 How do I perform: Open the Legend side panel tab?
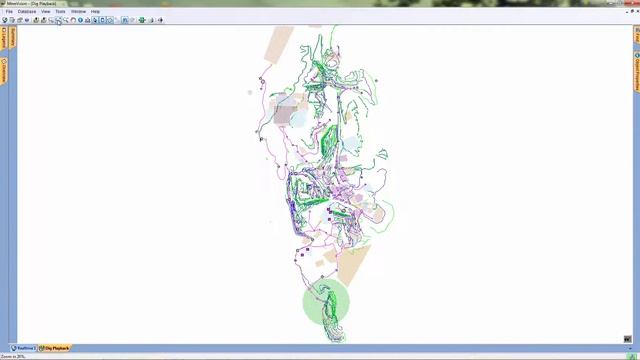(x=4, y=38)
